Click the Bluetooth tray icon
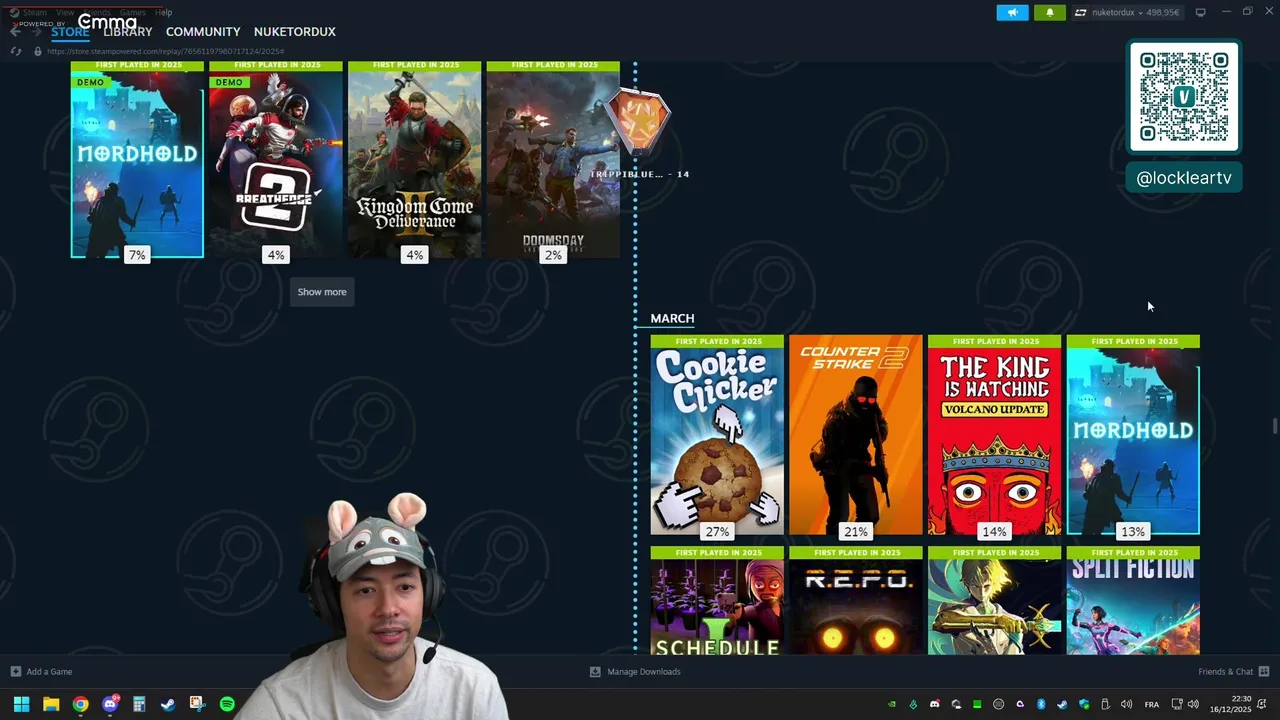 pos(1041,704)
